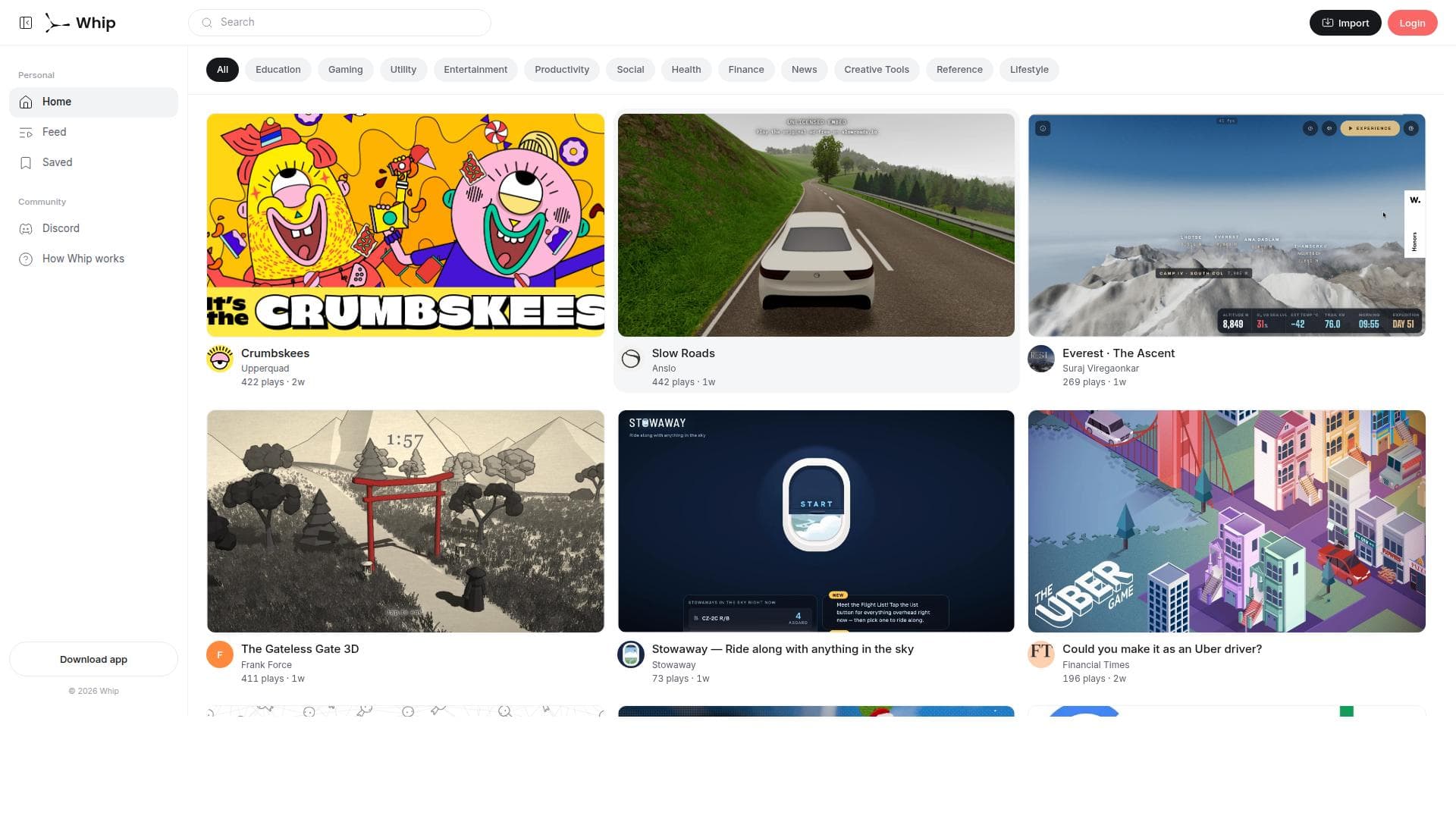1456x819 pixels.
Task: Show Entertainment apps
Action: coord(475,70)
